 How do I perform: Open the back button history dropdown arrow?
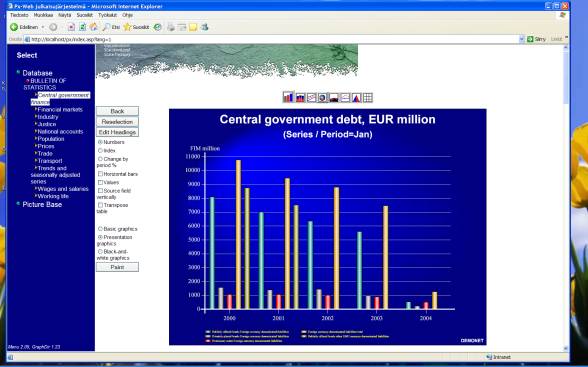[43, 27]
